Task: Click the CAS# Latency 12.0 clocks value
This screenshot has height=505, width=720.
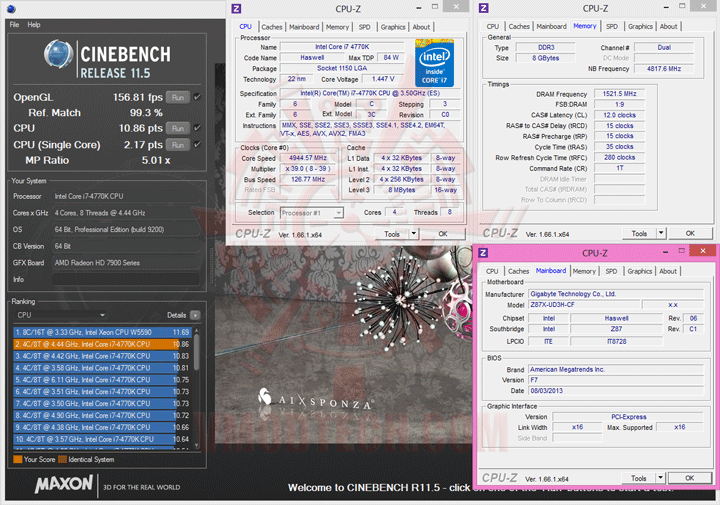Action: (x=619, y=115)
